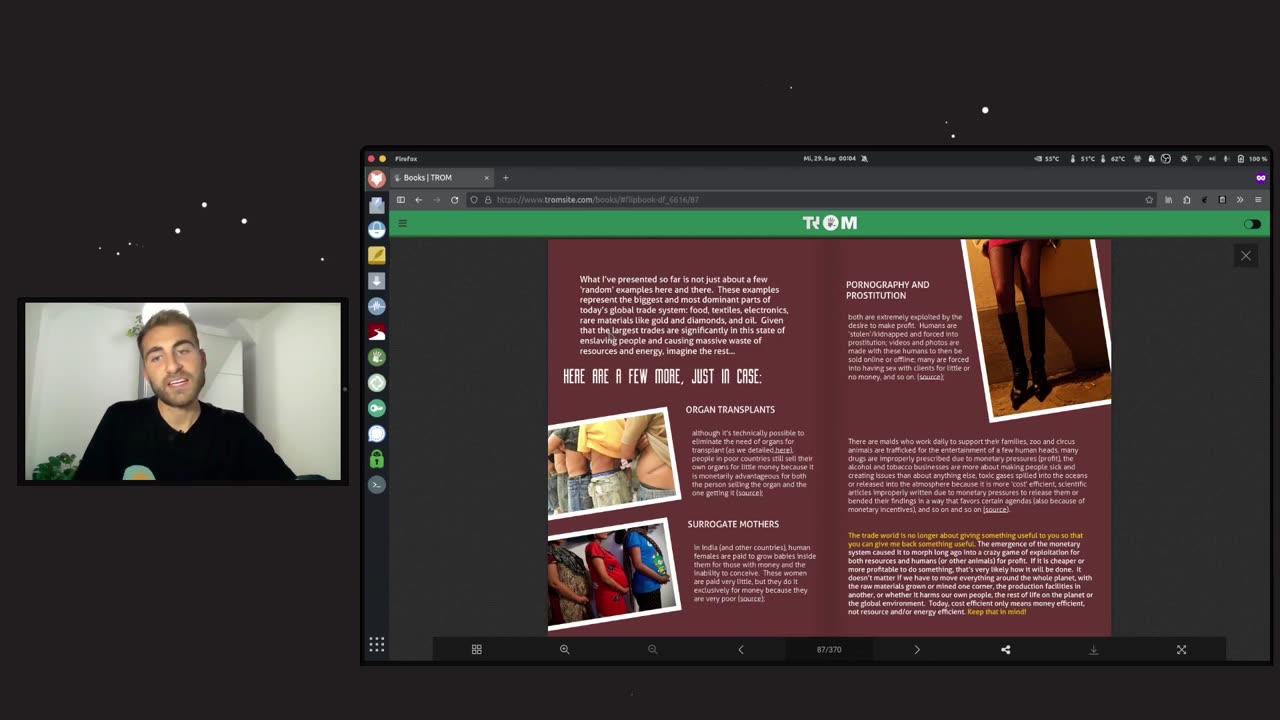The height and width of the screenshot is (720, 1280).
Task: Open the Firefox icon in the dock
Action: pos(377,179)
